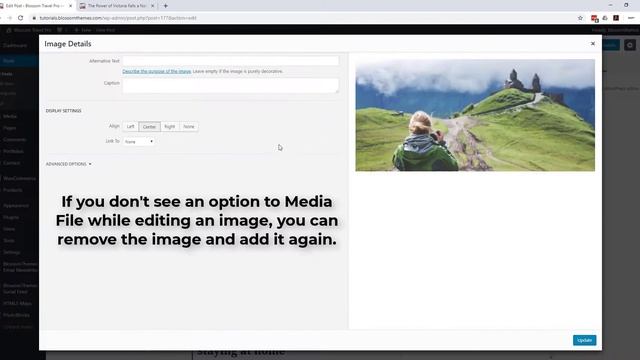Open Dashboard in WordPress sidebar
This screenshot has height=360, width=640.
pyautogui.click(x=15, y=46)
